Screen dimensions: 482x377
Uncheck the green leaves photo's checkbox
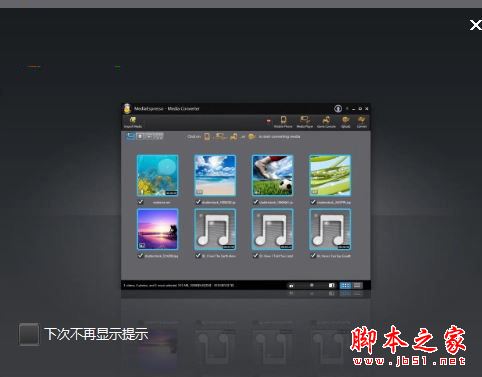tap(313, 202)
